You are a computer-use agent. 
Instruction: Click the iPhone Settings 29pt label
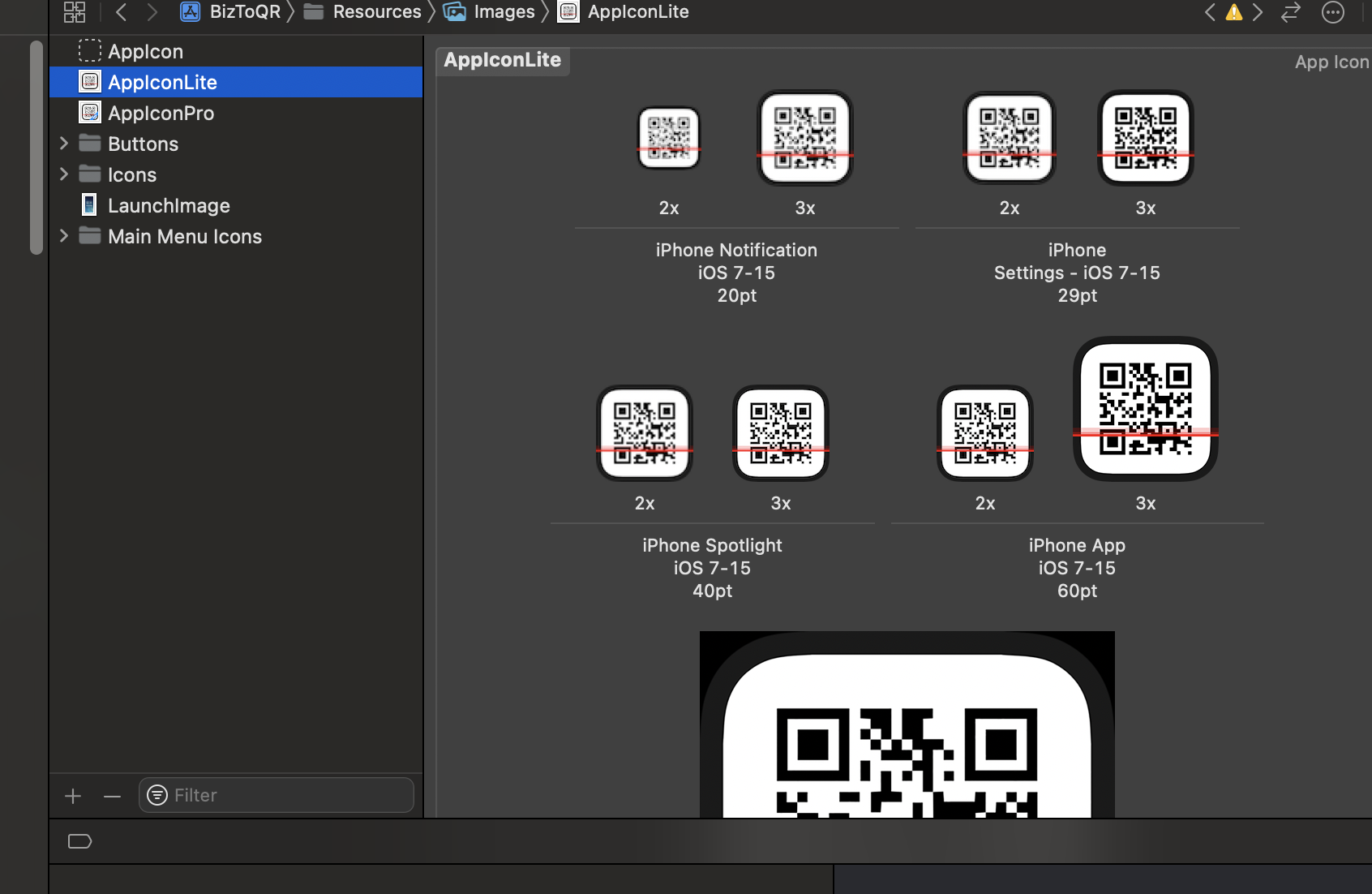(x=1077, y=273)
